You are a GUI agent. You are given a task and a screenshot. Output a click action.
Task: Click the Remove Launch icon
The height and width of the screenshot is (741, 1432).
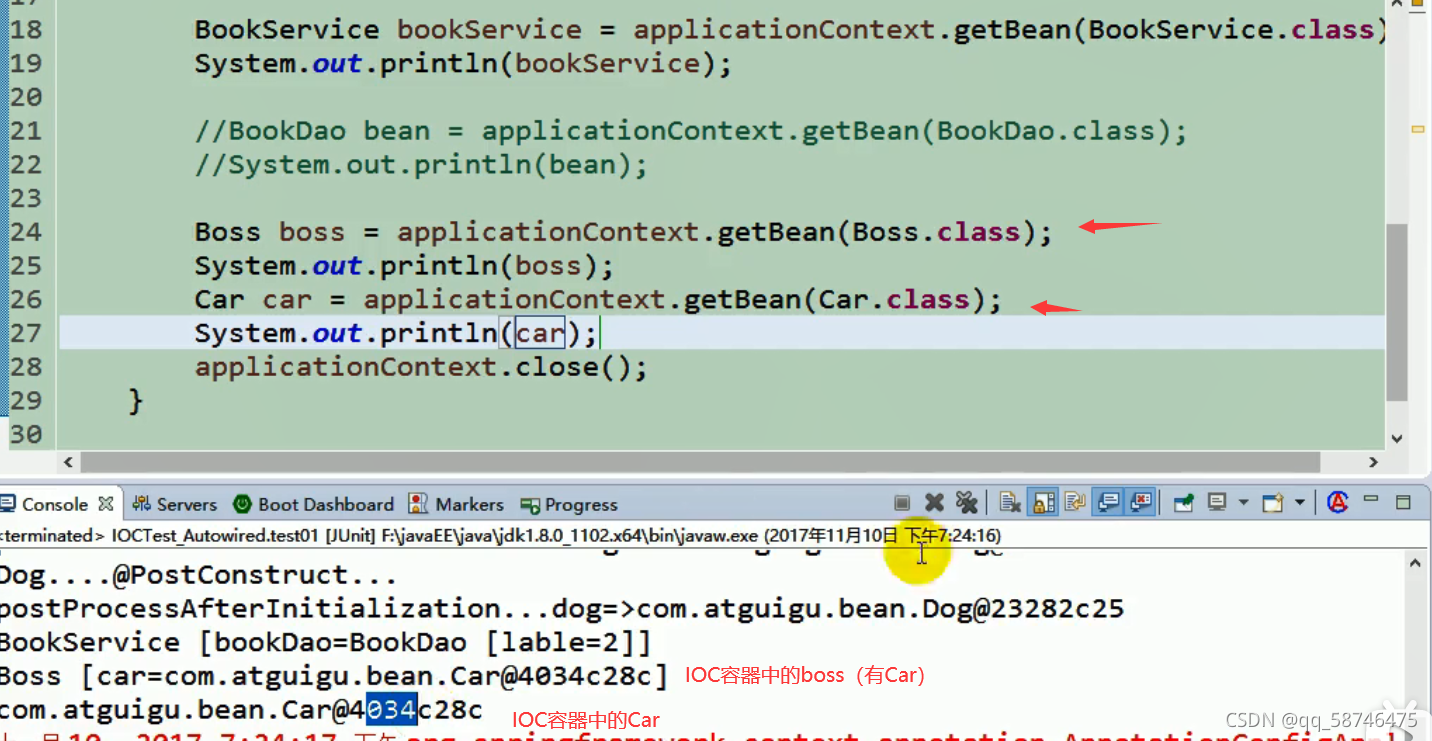tap(934, 503)
